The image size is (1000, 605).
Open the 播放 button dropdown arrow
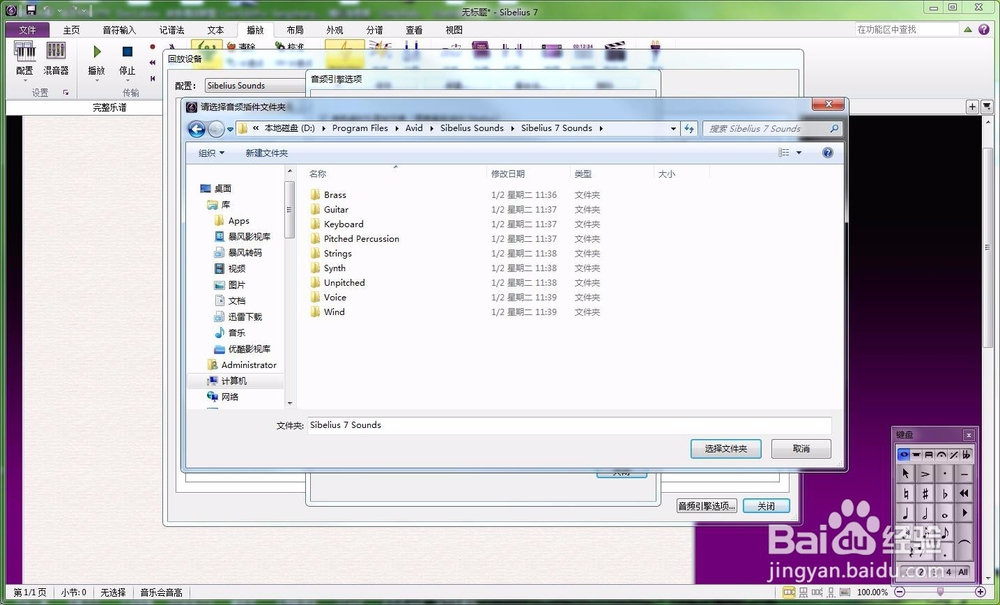[x=97, y=80]
